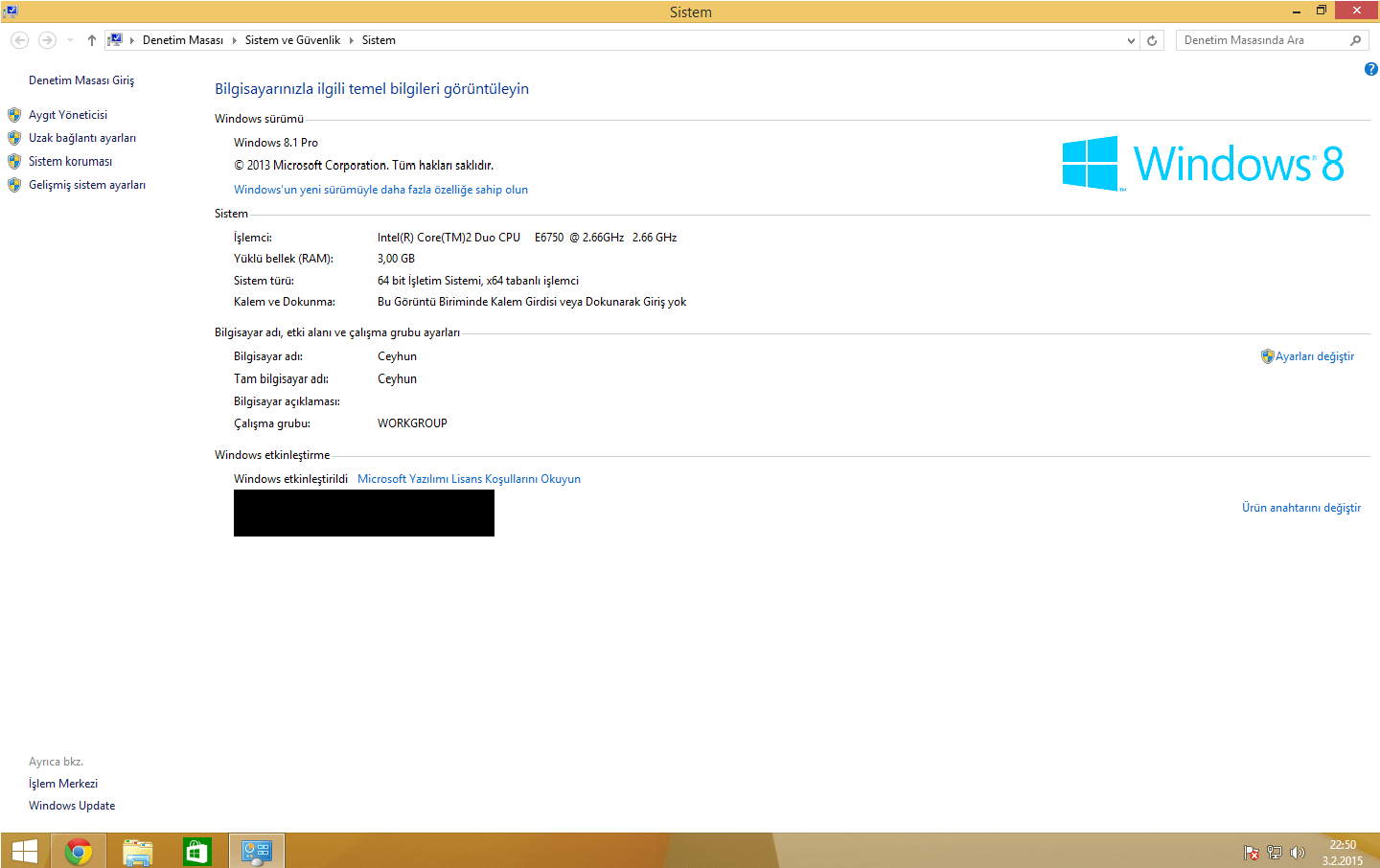Open Denetim Masası breadcrumb
1380x868 pixels.
(183, 40)
